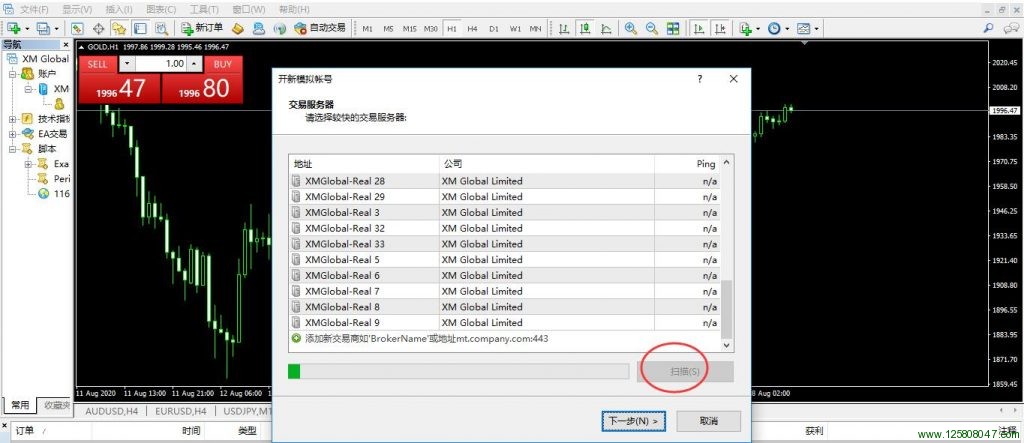Decrease lot volume with down arrow
1024x443 pixels.
tap(127, 64)
